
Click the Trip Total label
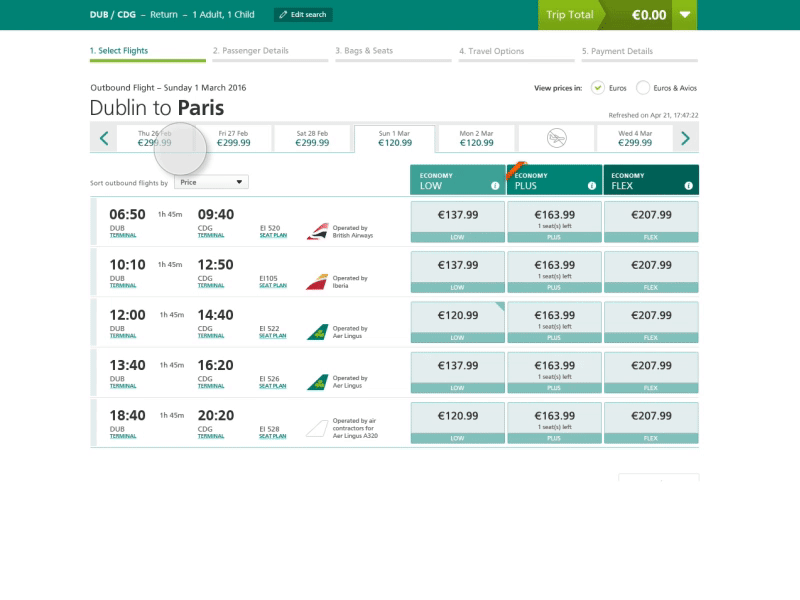tap(569, 15)
